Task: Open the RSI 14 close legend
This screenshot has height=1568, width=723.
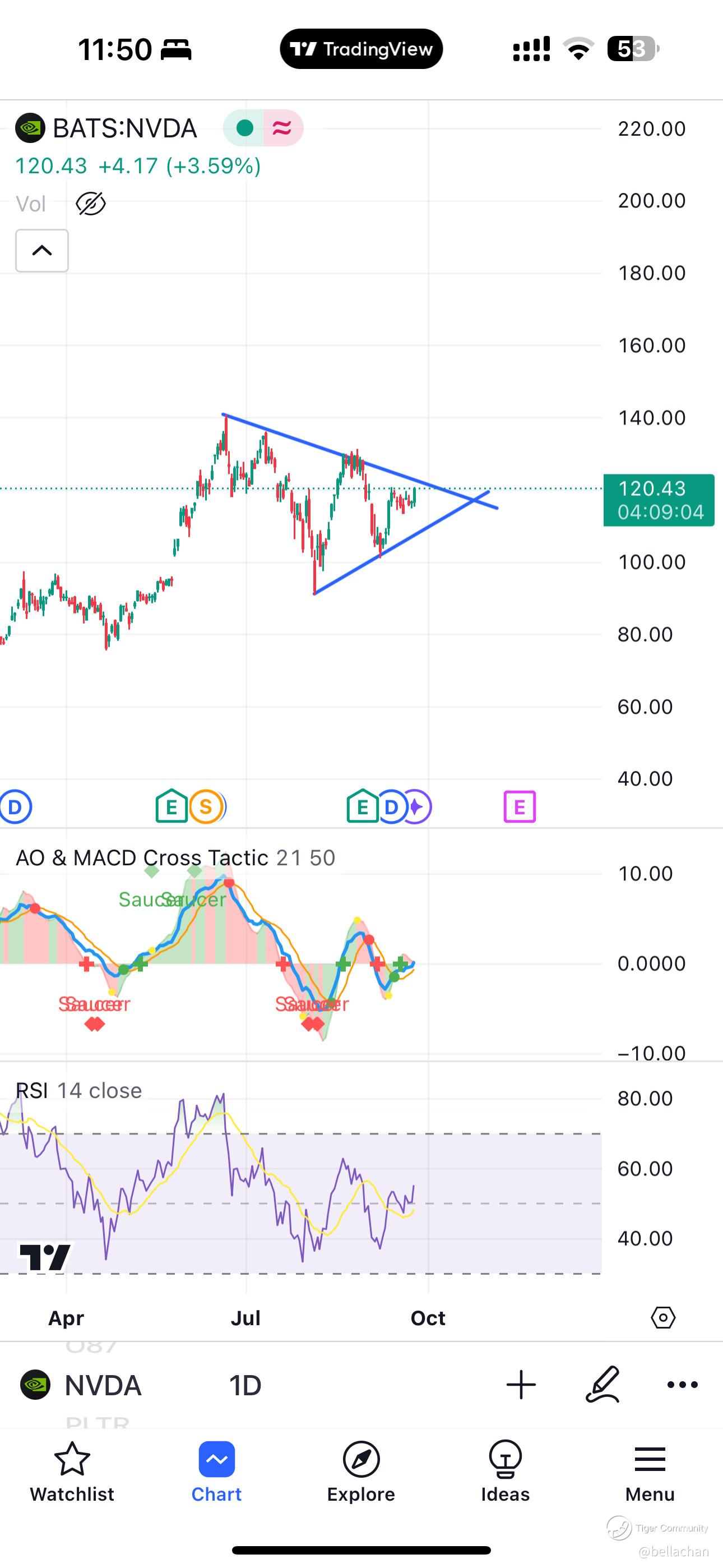Action: [78, 1090]
